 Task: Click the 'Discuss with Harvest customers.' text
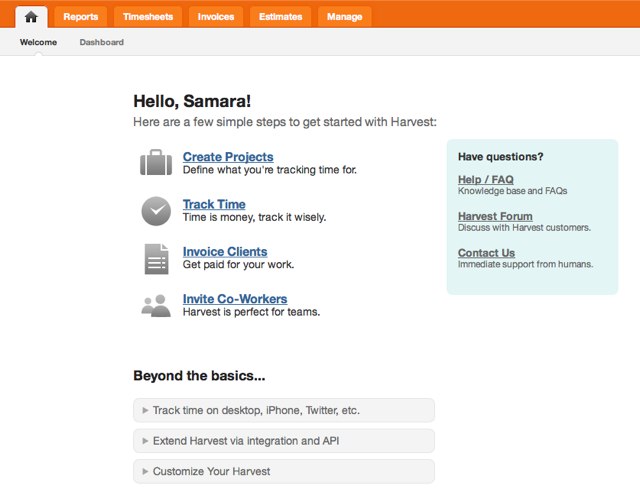pos(524,228)
